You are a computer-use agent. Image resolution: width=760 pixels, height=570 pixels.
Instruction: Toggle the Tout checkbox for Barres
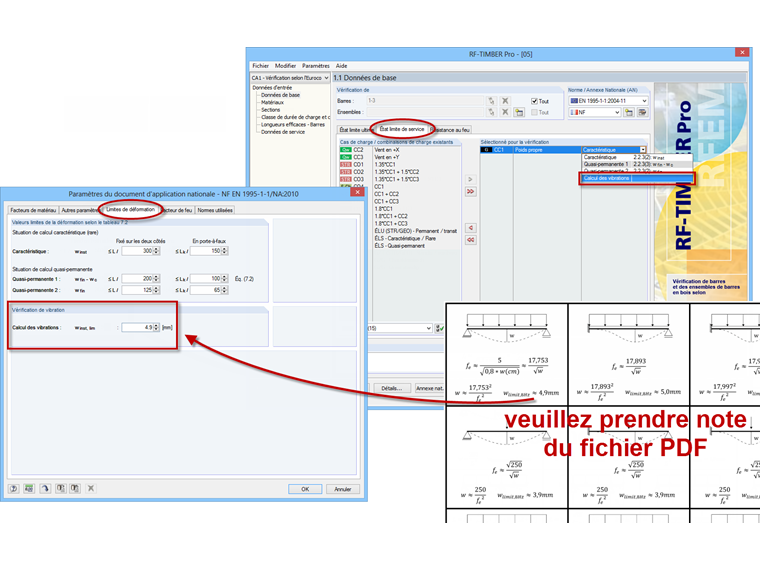click(534, 101)
